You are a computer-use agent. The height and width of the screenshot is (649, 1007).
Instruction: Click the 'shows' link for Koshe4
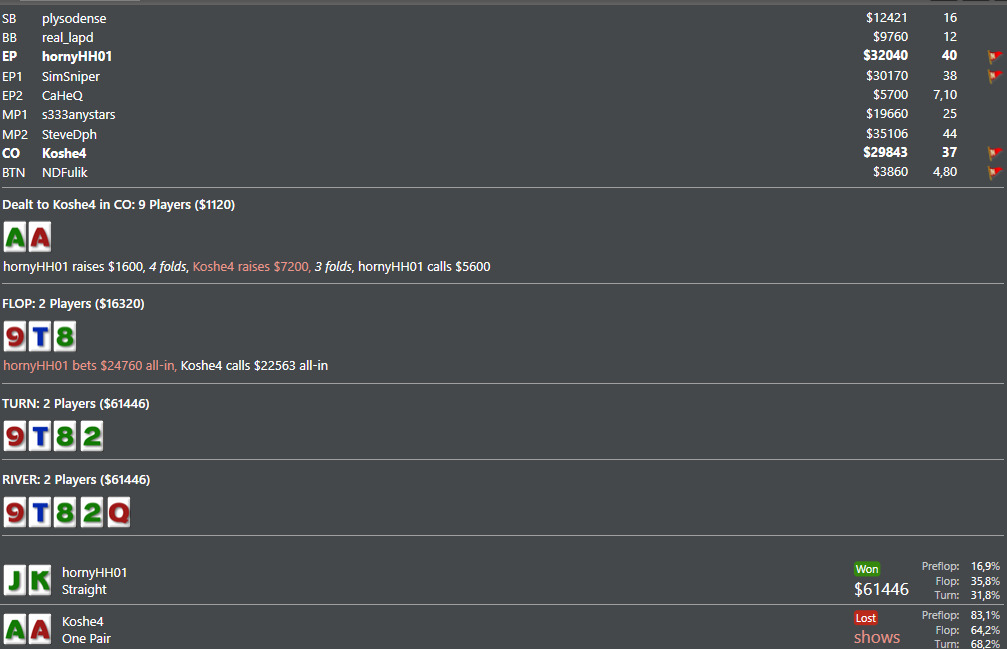[x=877, y=637]
